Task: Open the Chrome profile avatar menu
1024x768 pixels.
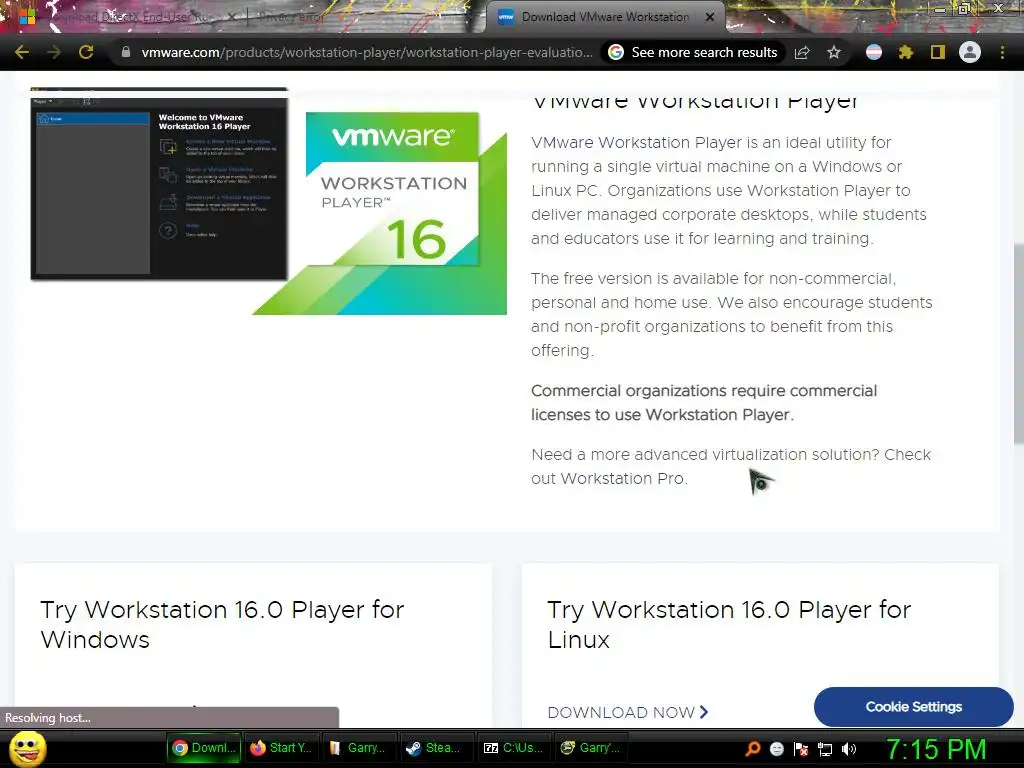Action: point(970,52)
